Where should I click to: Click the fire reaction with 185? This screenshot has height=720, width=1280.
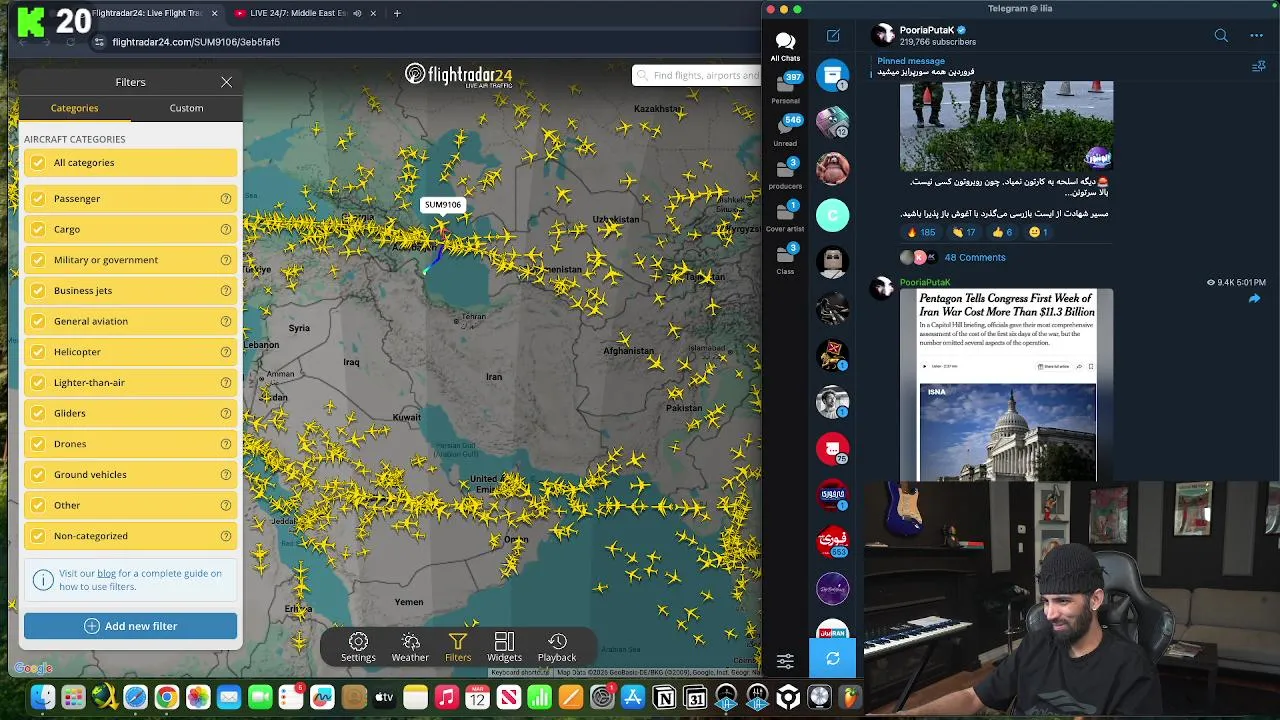click(x=921, y=232)
